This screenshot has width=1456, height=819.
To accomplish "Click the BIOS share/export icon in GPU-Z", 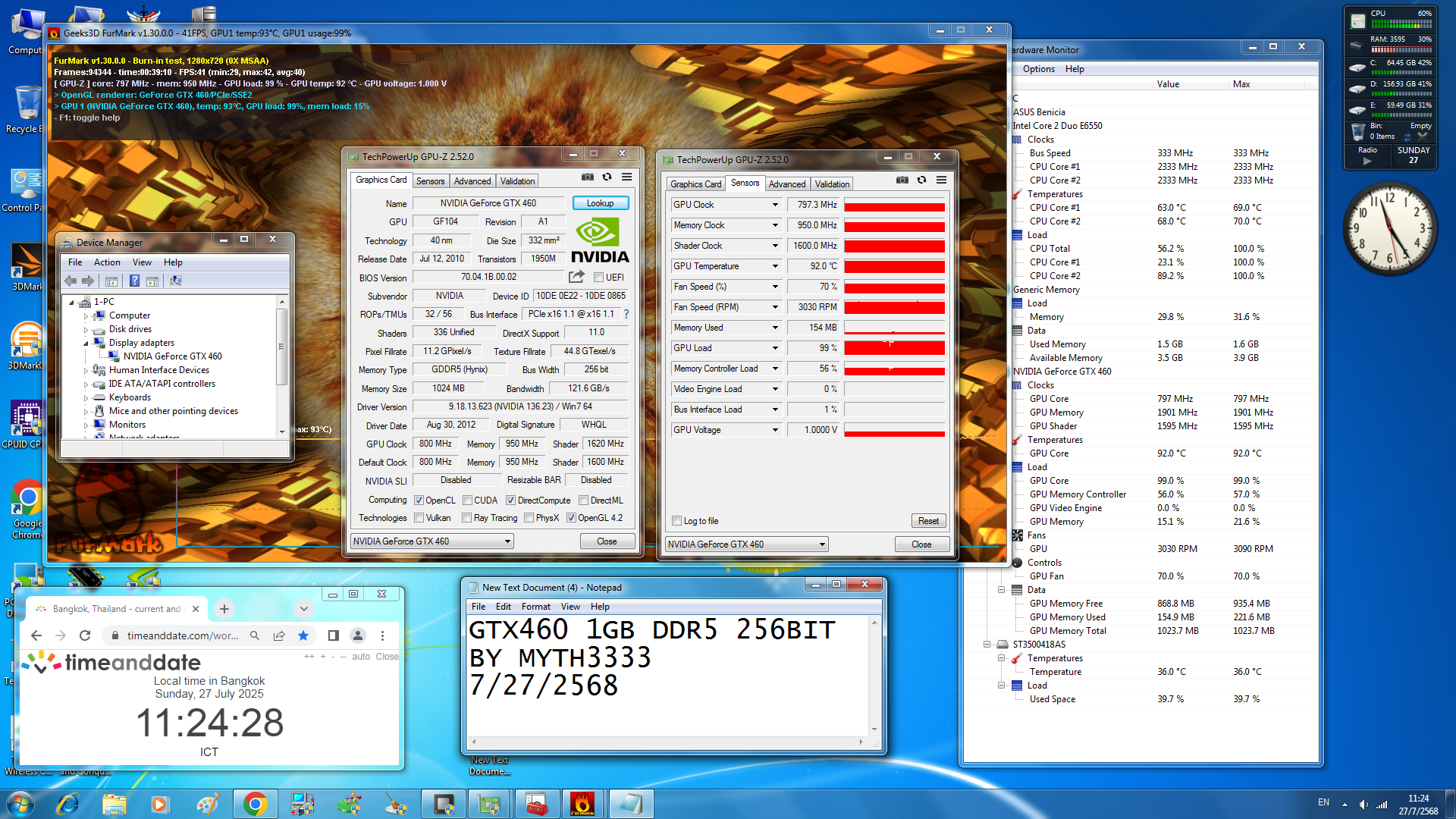I will (577, 277).
